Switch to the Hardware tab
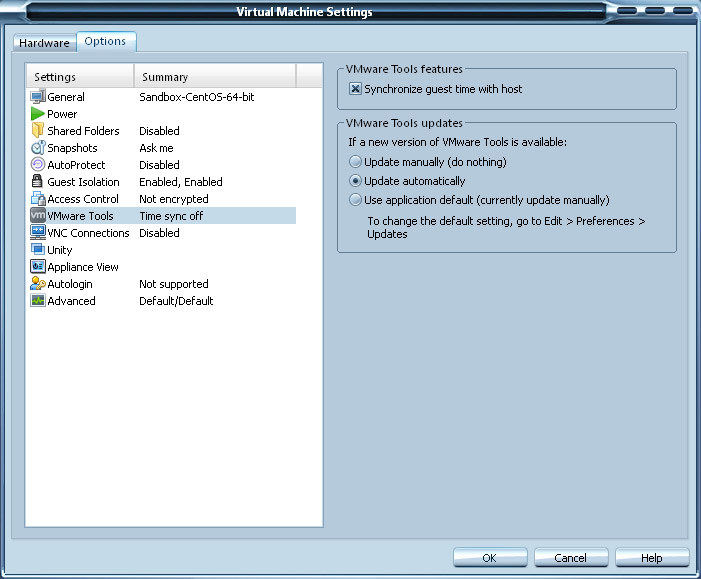The height and width of the screenshot is (579, 701). click(44, 43)
